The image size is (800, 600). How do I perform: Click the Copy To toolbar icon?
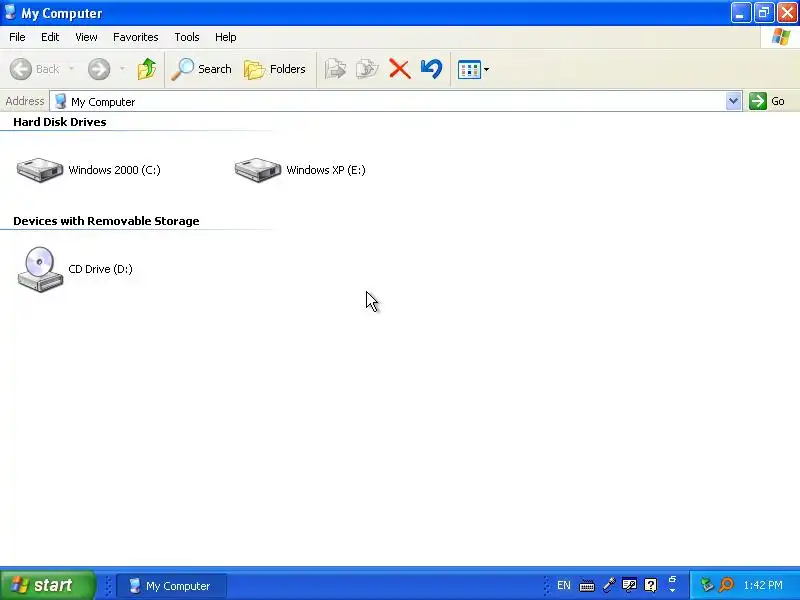[x=367, y=69]
